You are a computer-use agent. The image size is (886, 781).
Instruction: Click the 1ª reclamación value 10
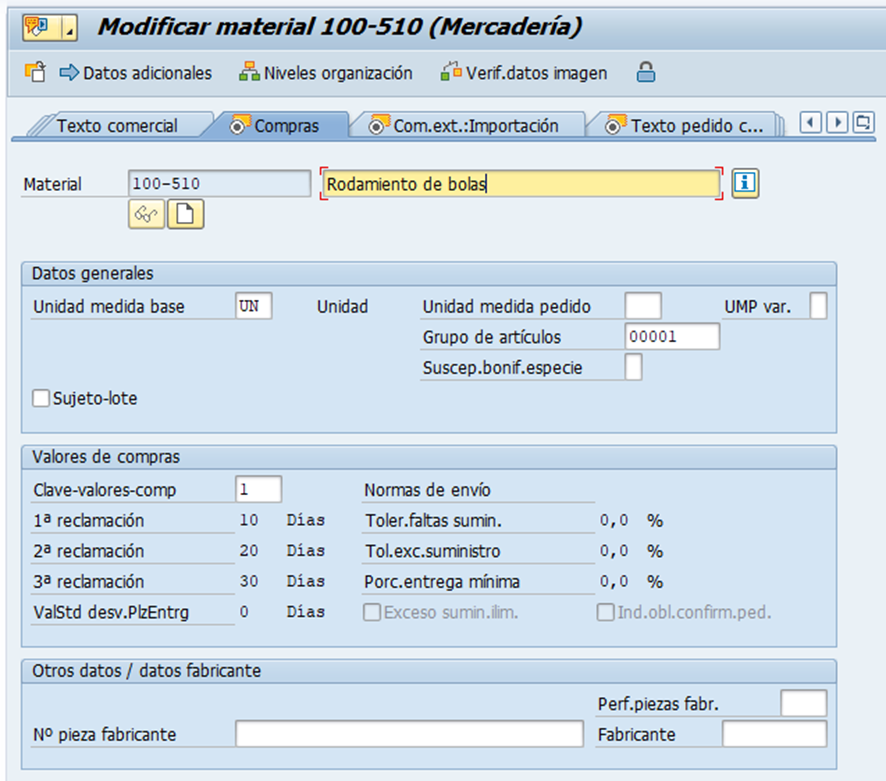249,520
